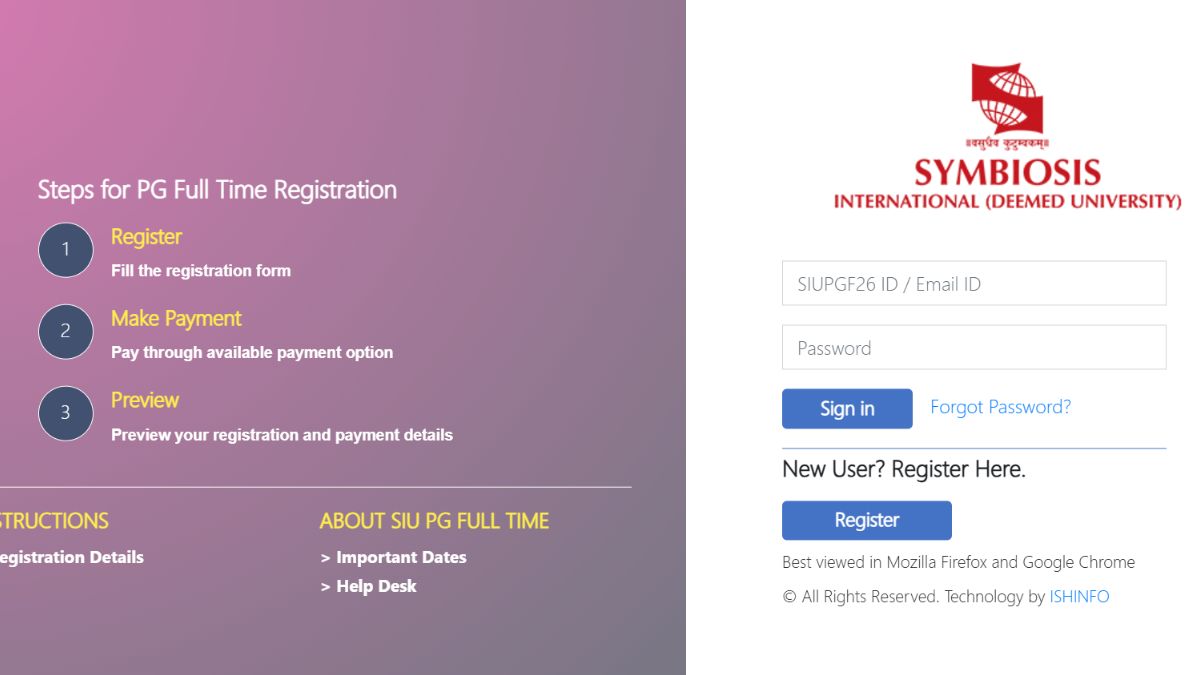The image size is (1200, 675).
Task: Click the step 3 circle icon
Action: 66,413
